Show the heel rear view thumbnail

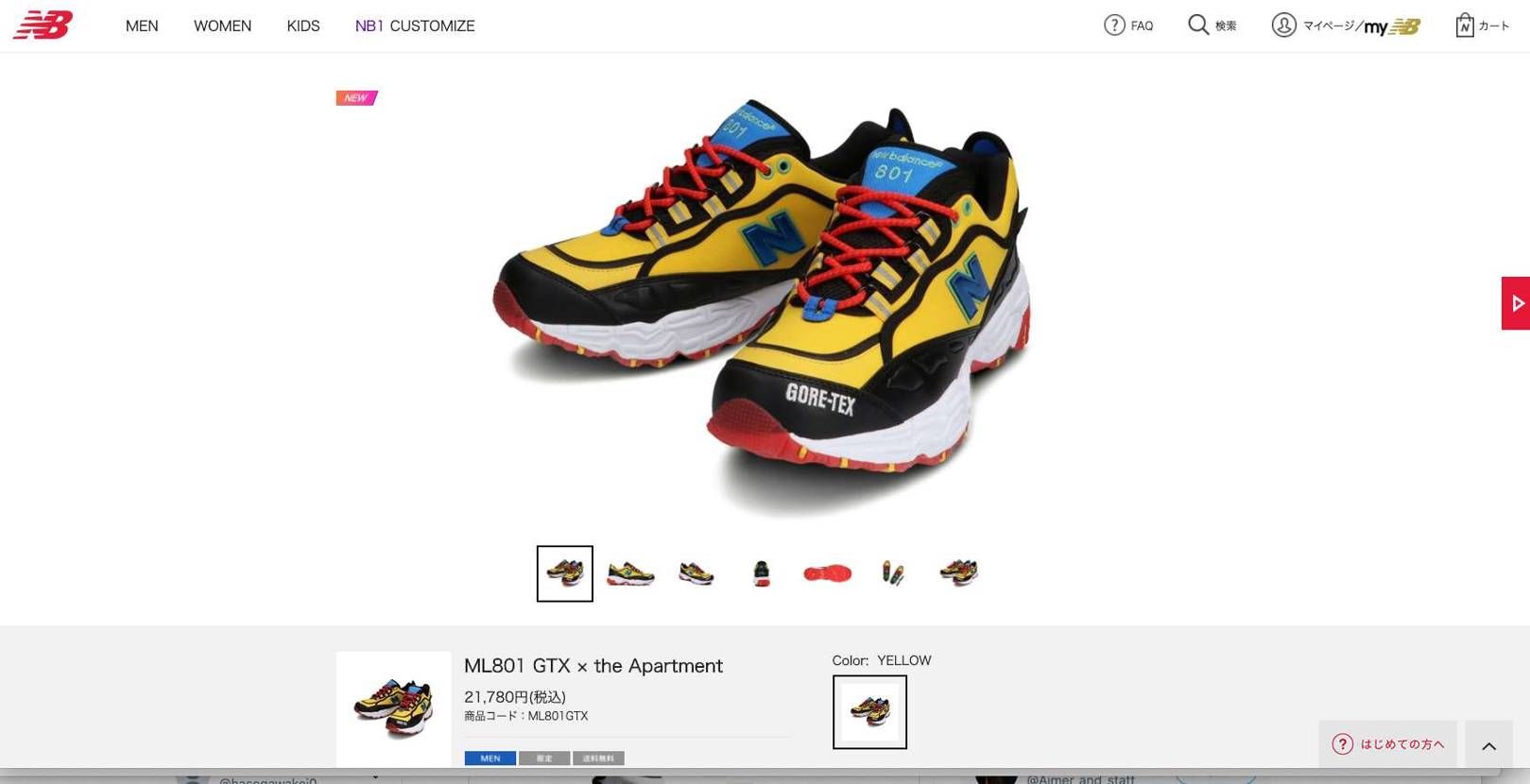pos(762,573)
